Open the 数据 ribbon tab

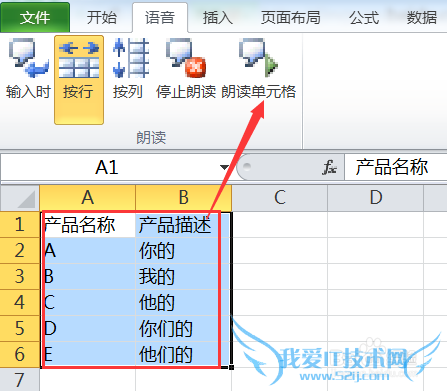click(x=422, y=17)
